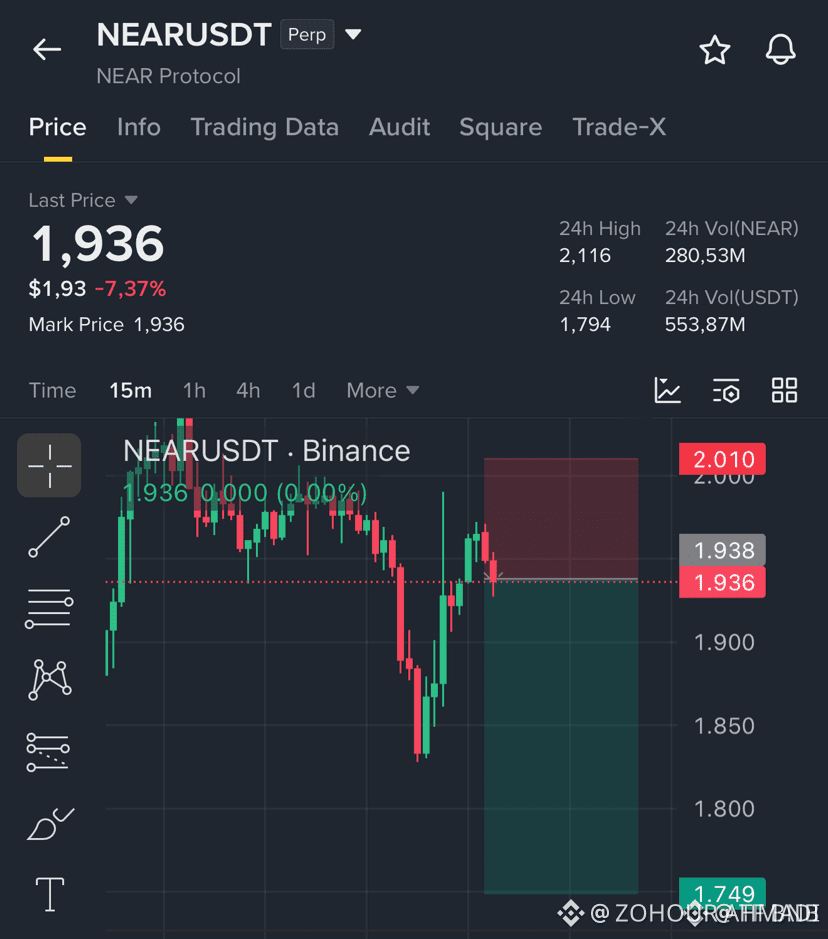This screenshot has height=939, width=828.
Task: Add NEARUSDT to favorites with star icon
Action: pyautogui.click(x=715, y=50)
